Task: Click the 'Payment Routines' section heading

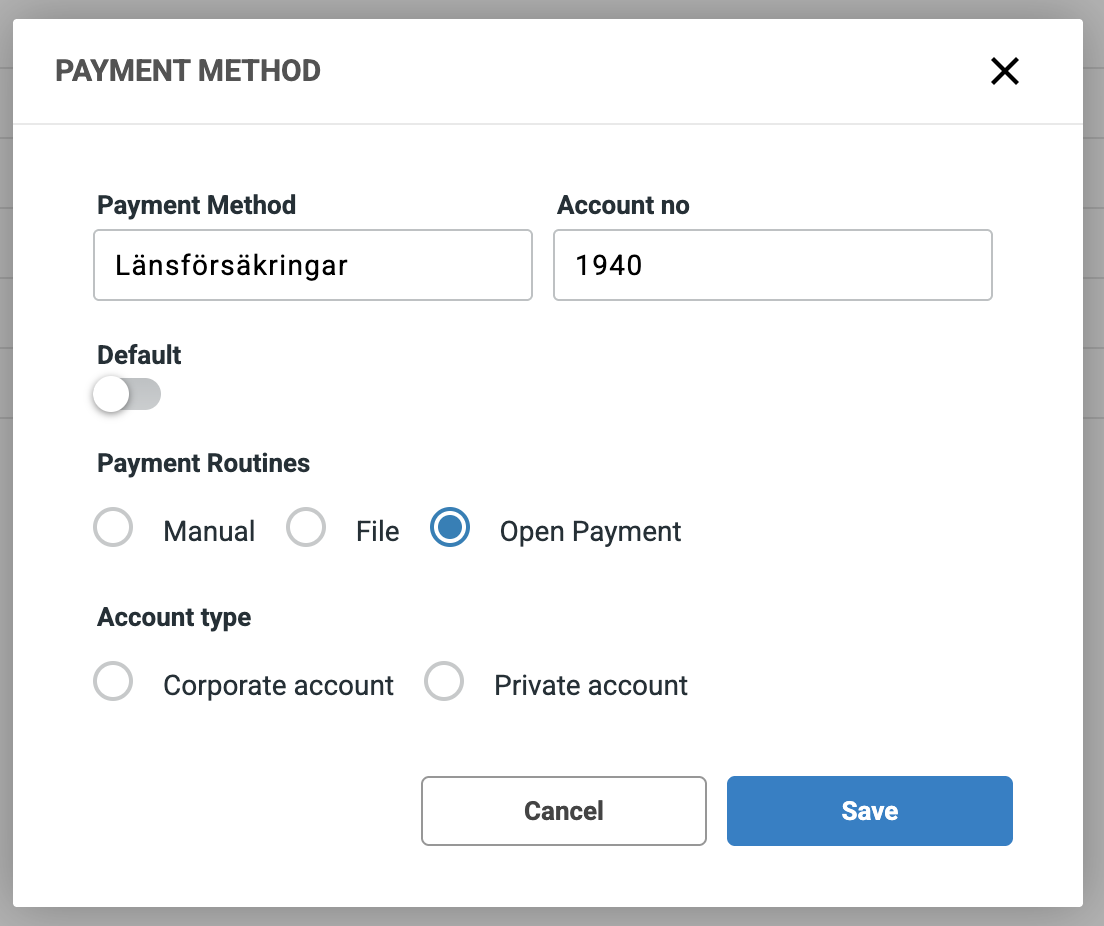Action: [x=203, y=464]
